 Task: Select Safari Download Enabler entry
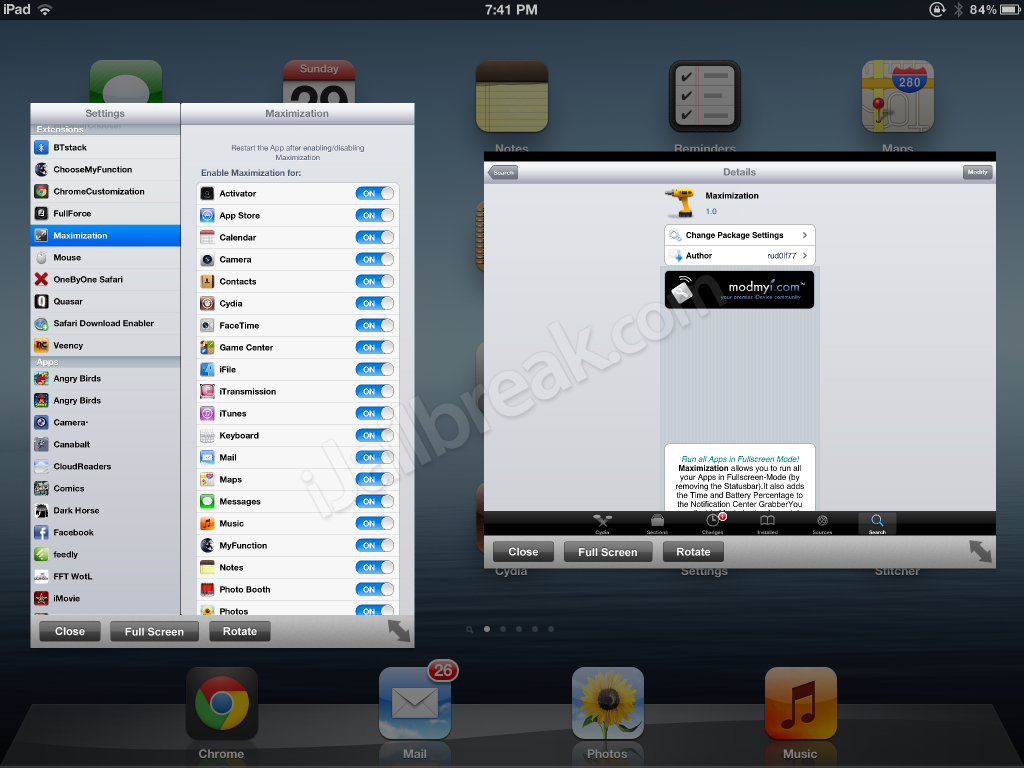coord(105,323)
